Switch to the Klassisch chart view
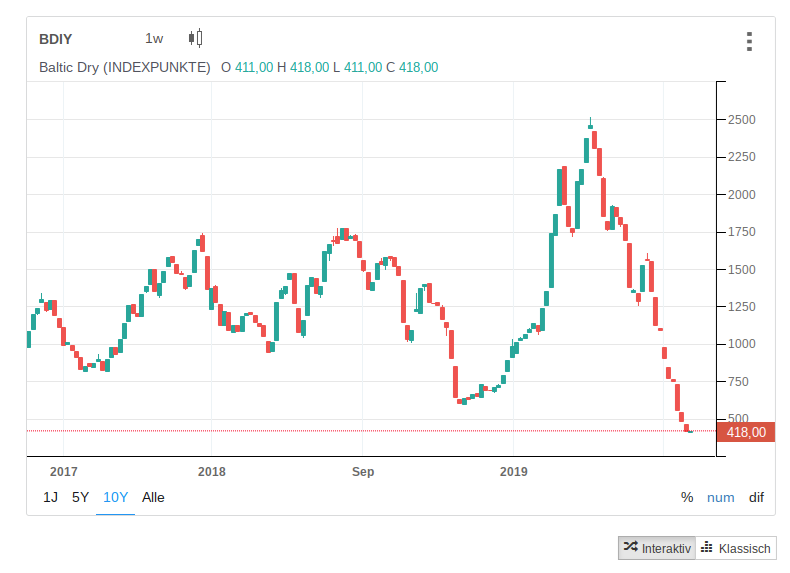Screen dimensions: 790x573 pyautogui.click(x=736, y=548)
